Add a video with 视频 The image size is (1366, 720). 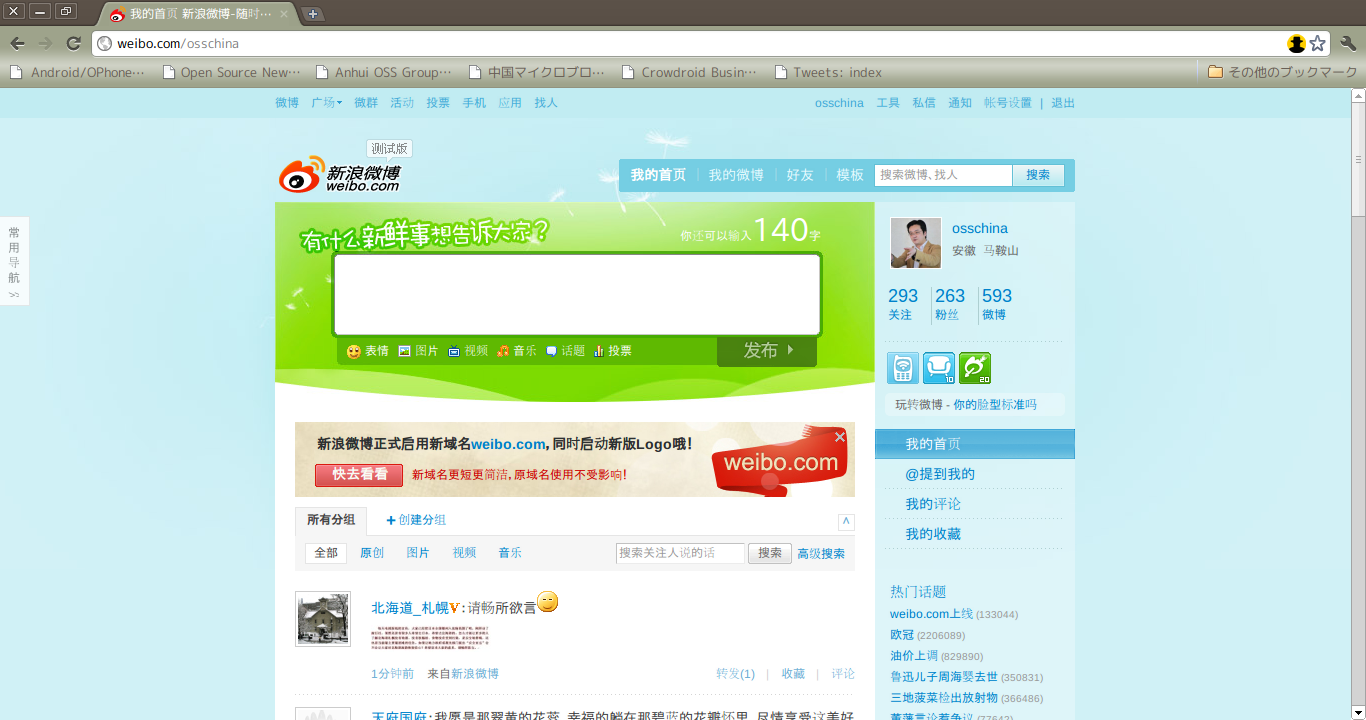(x=468, y=351)
